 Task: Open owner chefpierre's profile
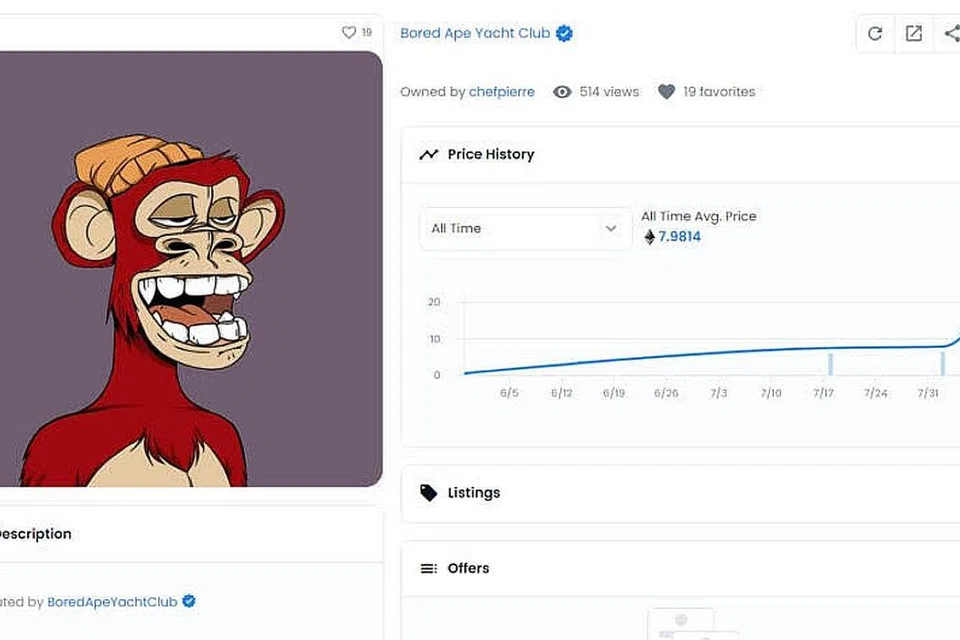click(502, 92)
